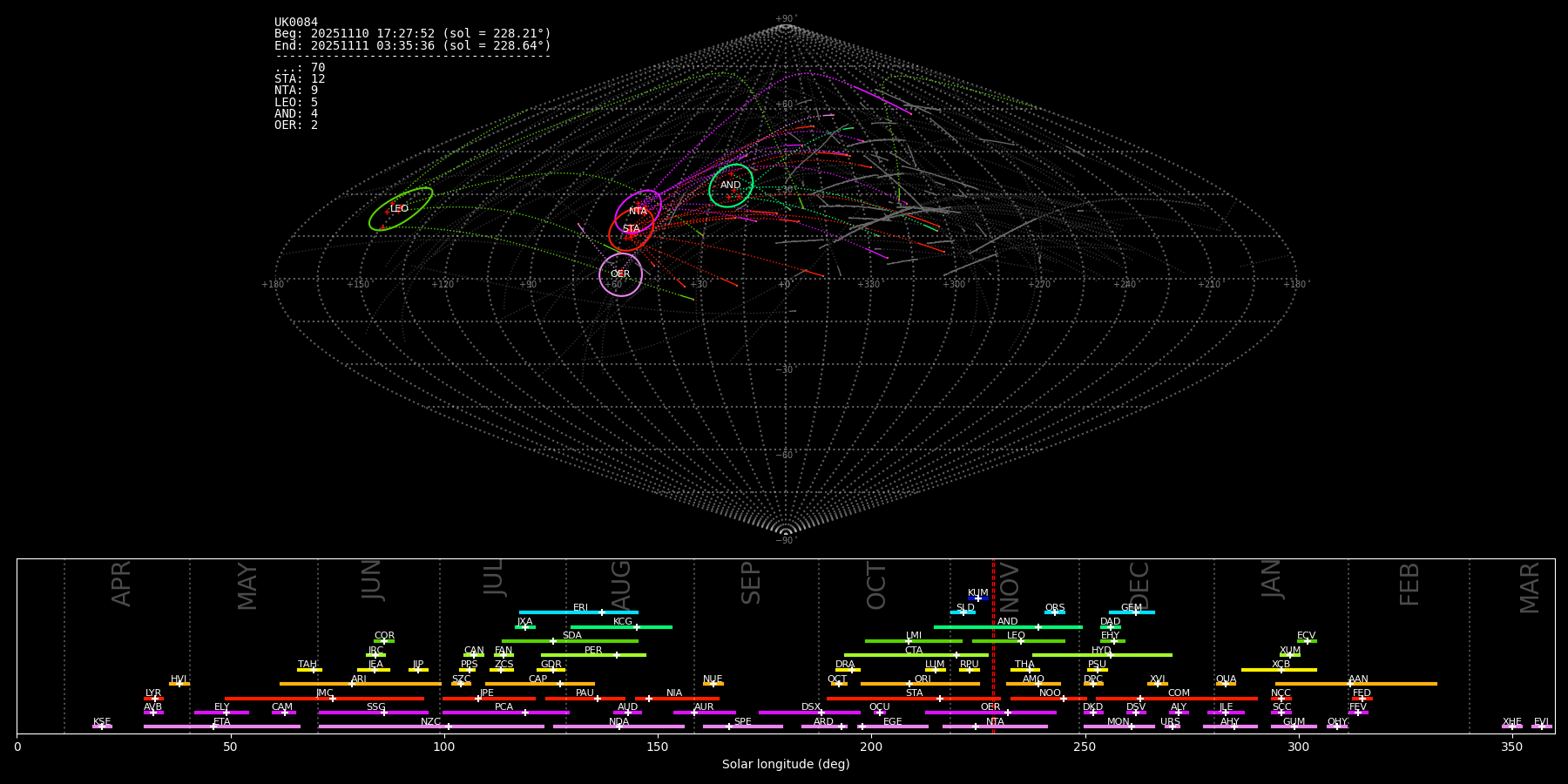Screen dimensions: 1568x784
Task: Click the OER radiant circle on sky map
Action: point(620,274)
